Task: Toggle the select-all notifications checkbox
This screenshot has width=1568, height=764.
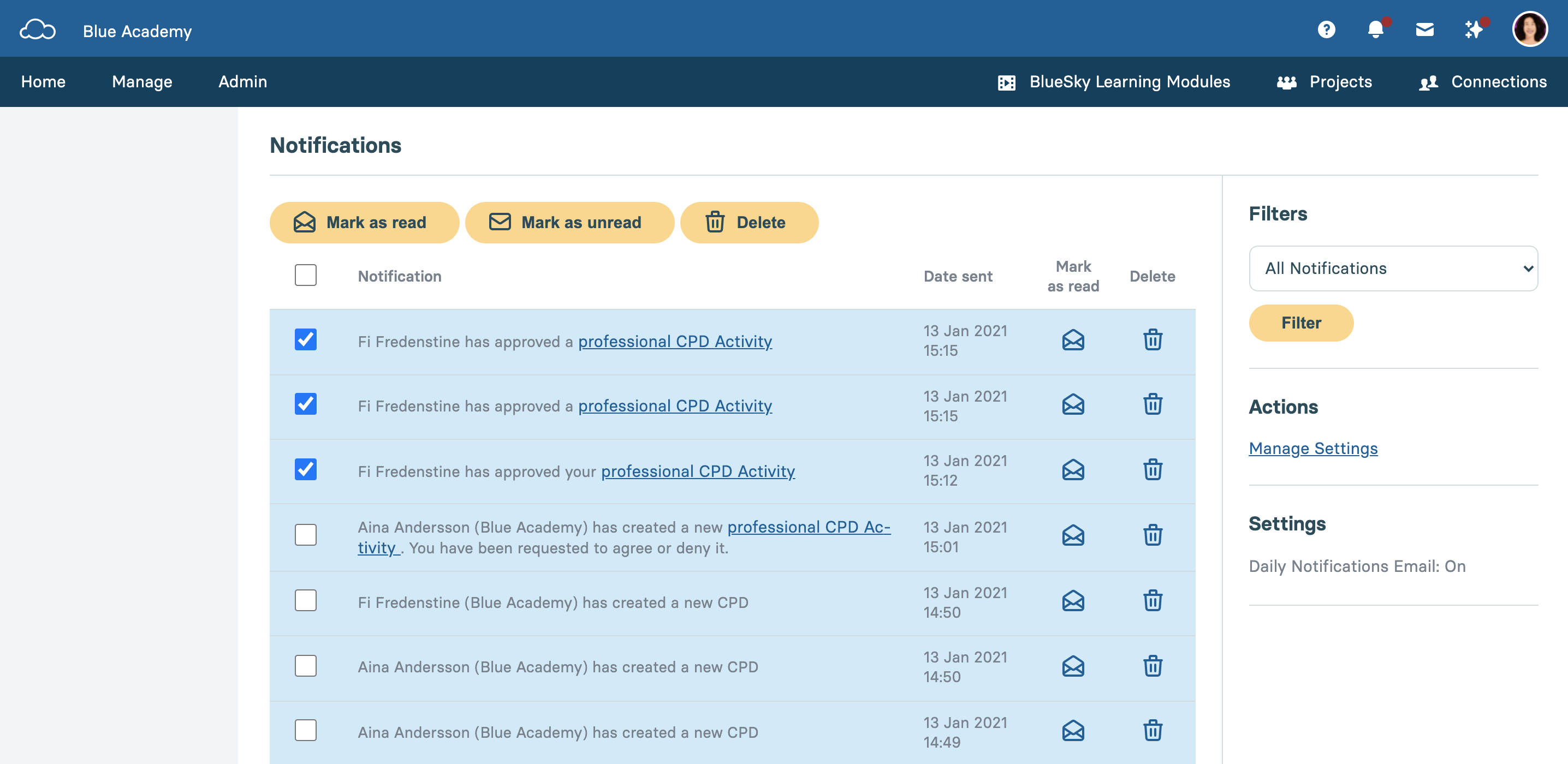Action: click(x=306, y=275)
